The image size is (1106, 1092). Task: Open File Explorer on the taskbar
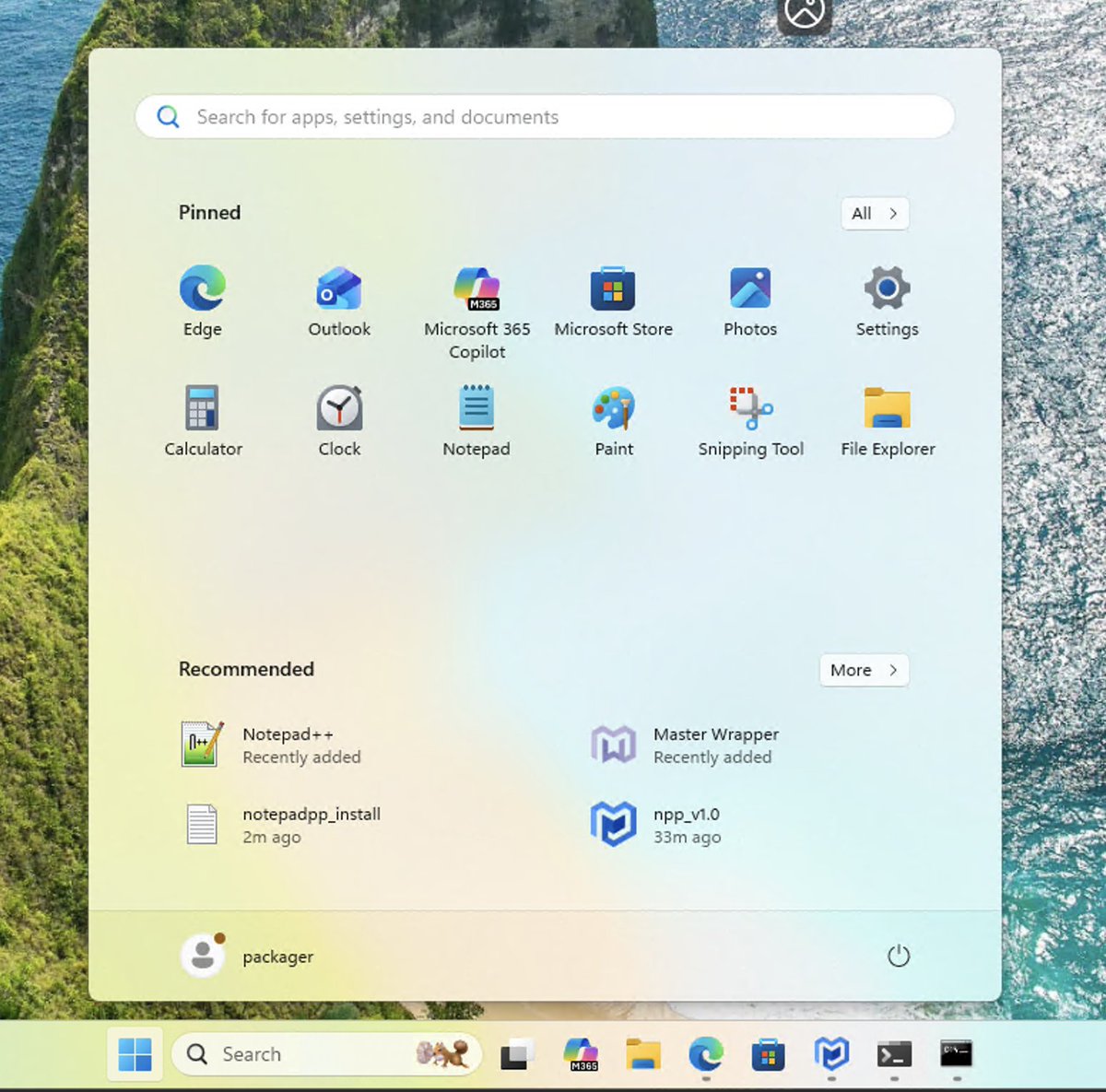point(643,1054)
